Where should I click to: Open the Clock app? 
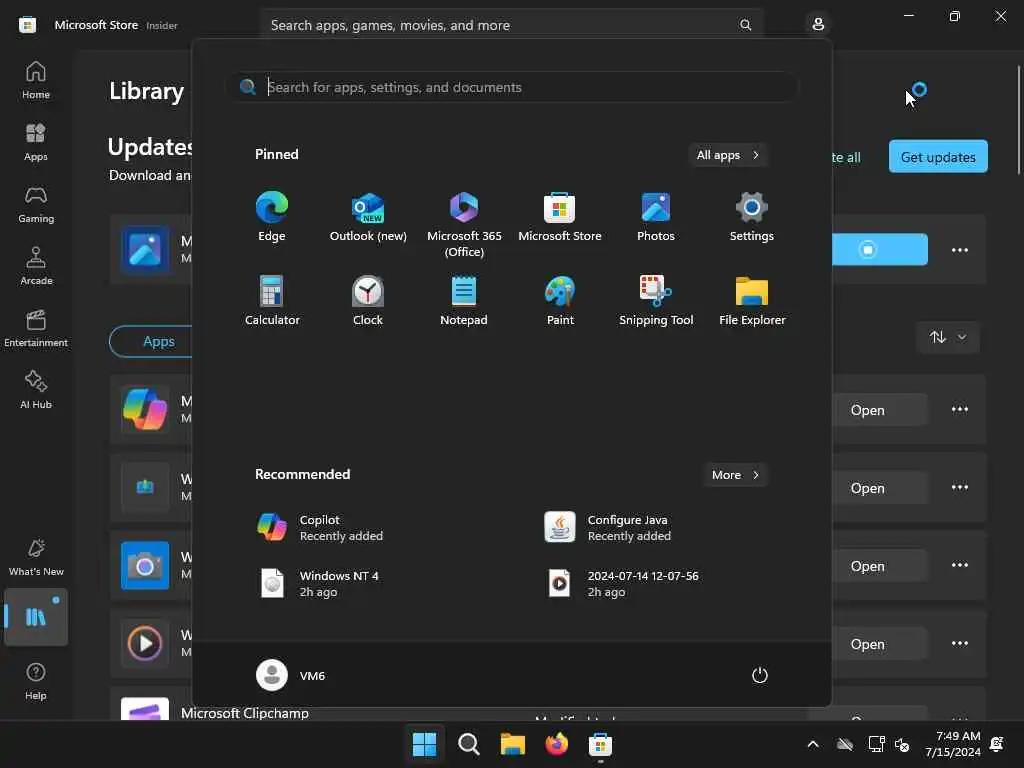click(368, 300)
